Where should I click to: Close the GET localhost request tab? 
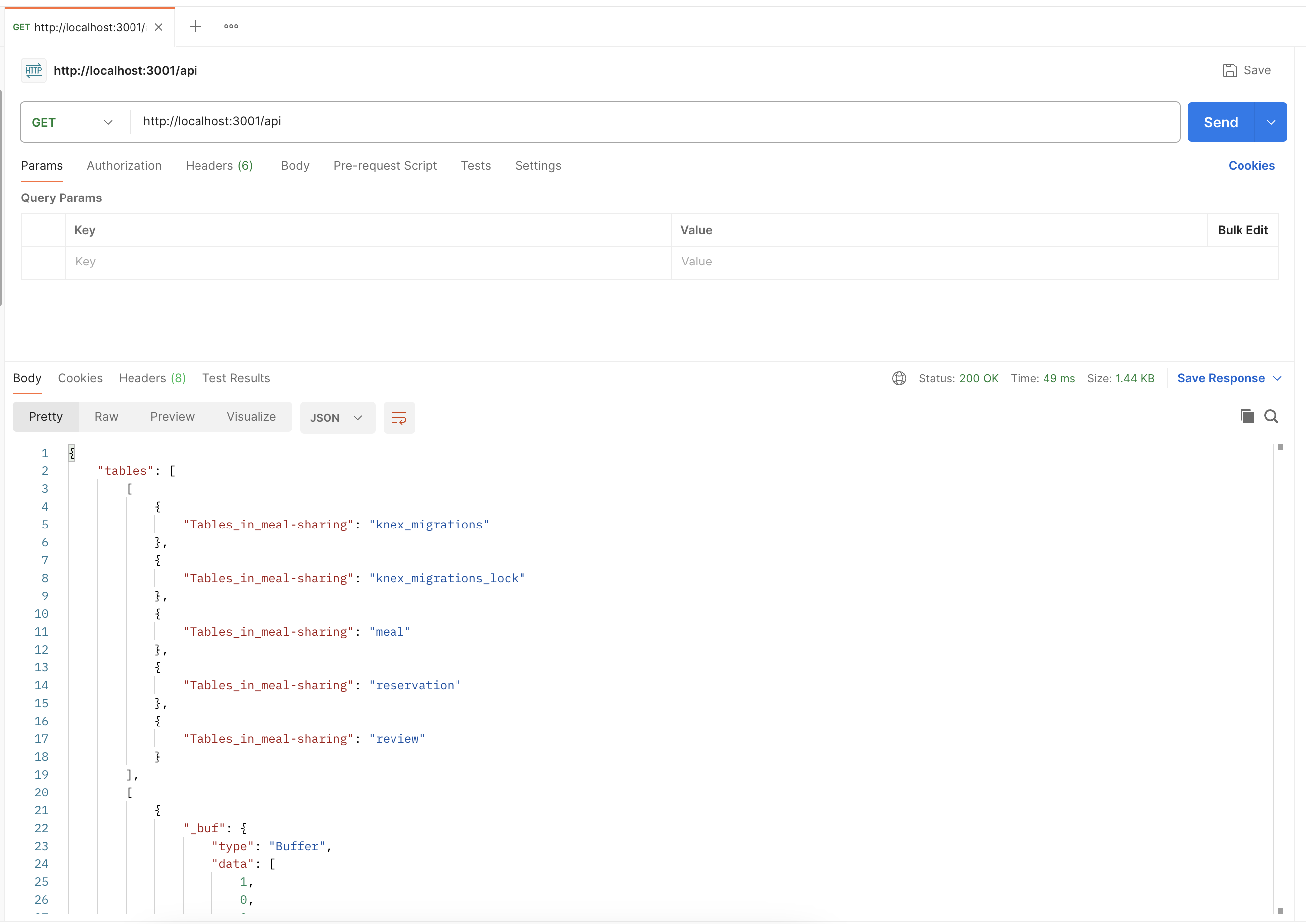(x=159, y=27)
